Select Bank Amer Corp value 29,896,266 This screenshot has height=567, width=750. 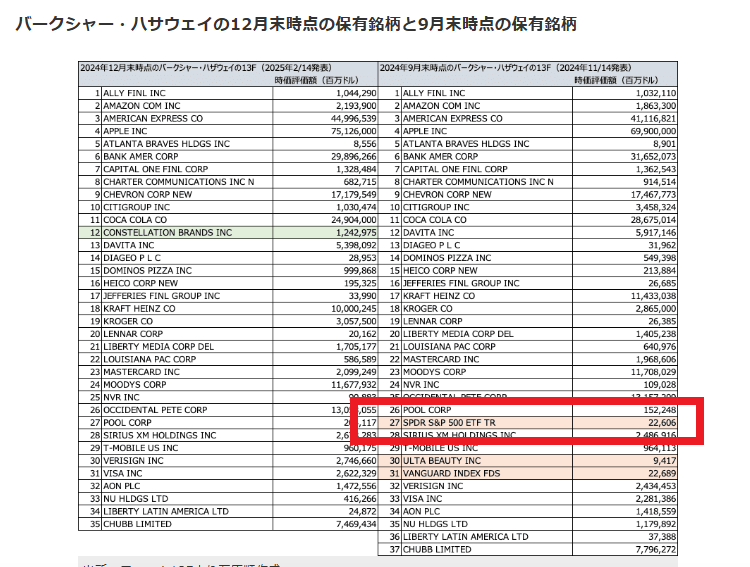coord(353,156)
